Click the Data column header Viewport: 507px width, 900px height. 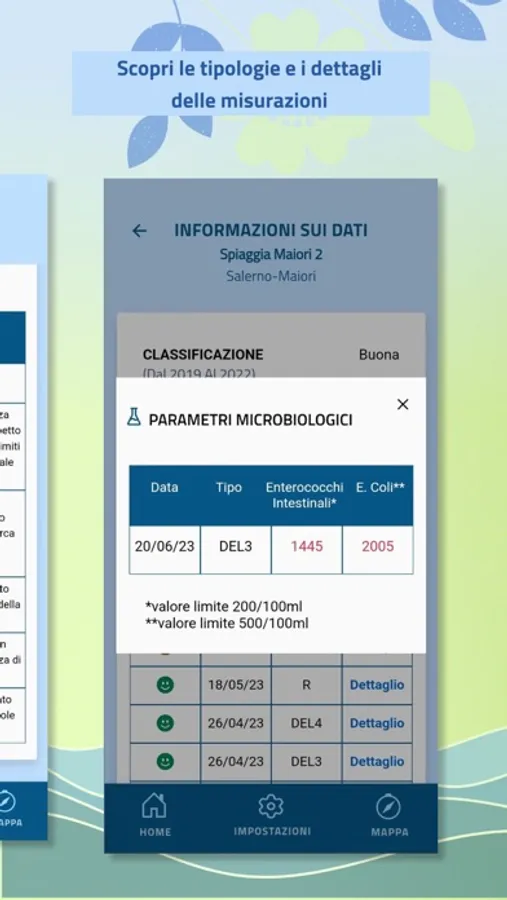(x=164, y=487)
